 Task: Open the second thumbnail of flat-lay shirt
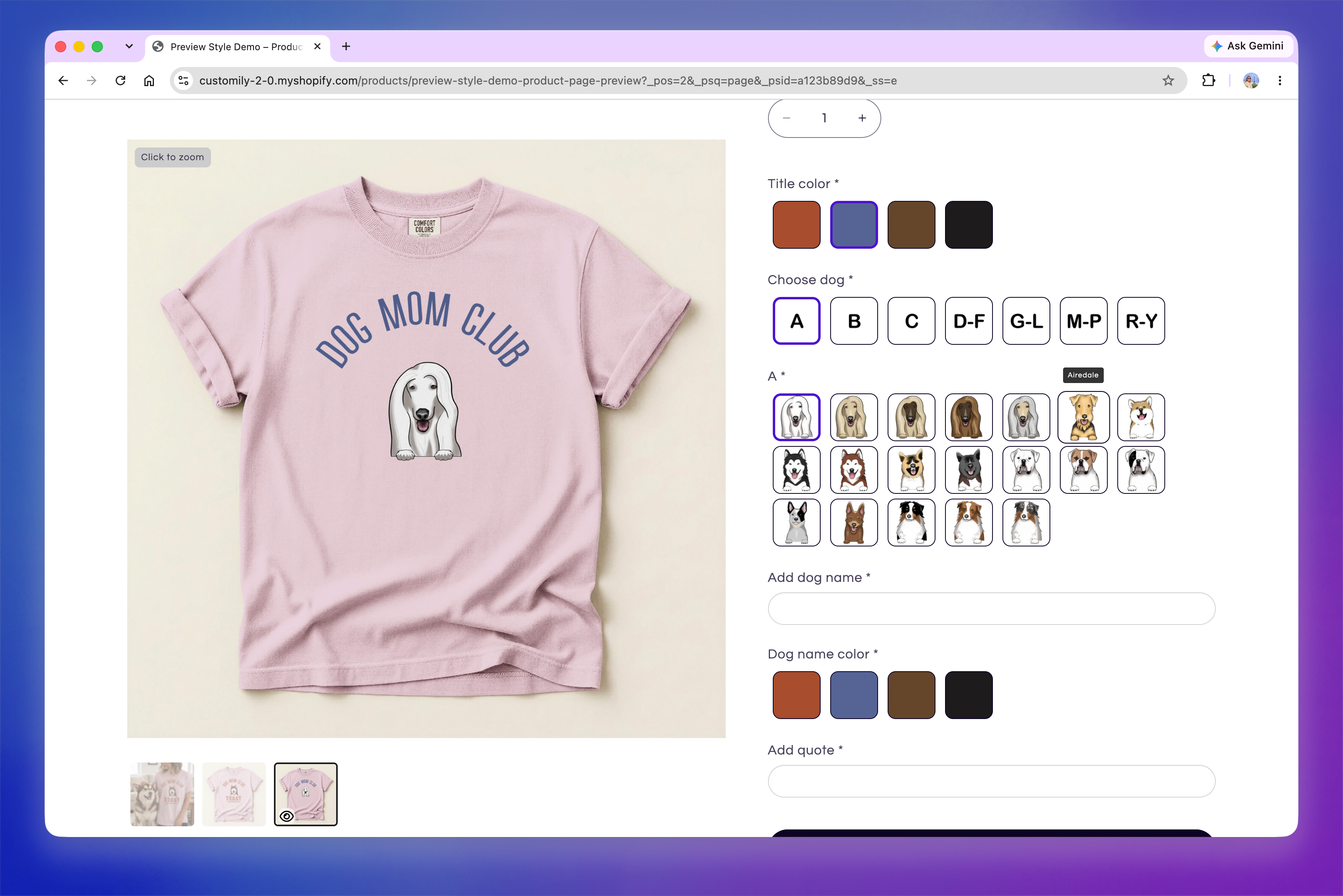pyautogui.click(x=234, y=794)
